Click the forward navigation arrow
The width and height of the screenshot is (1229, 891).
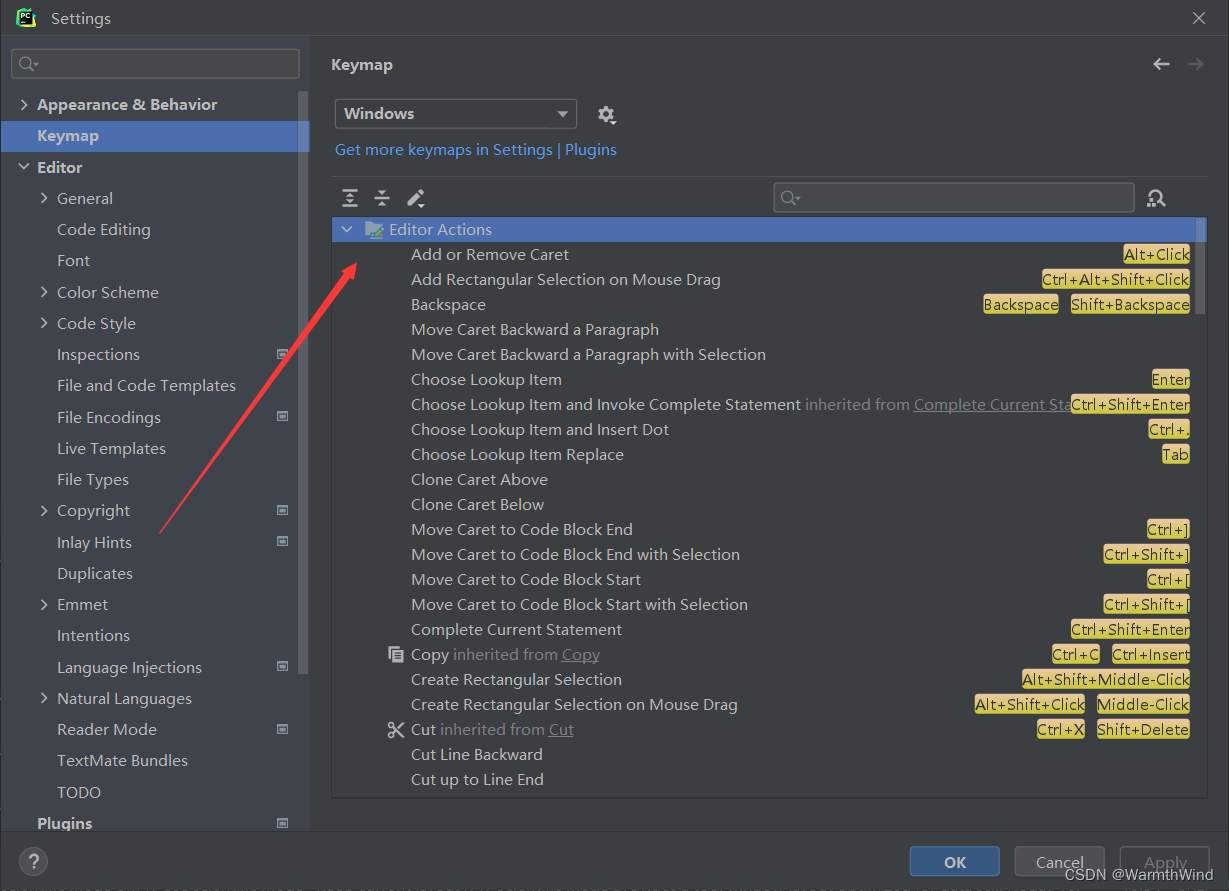tap(1195, 64)
